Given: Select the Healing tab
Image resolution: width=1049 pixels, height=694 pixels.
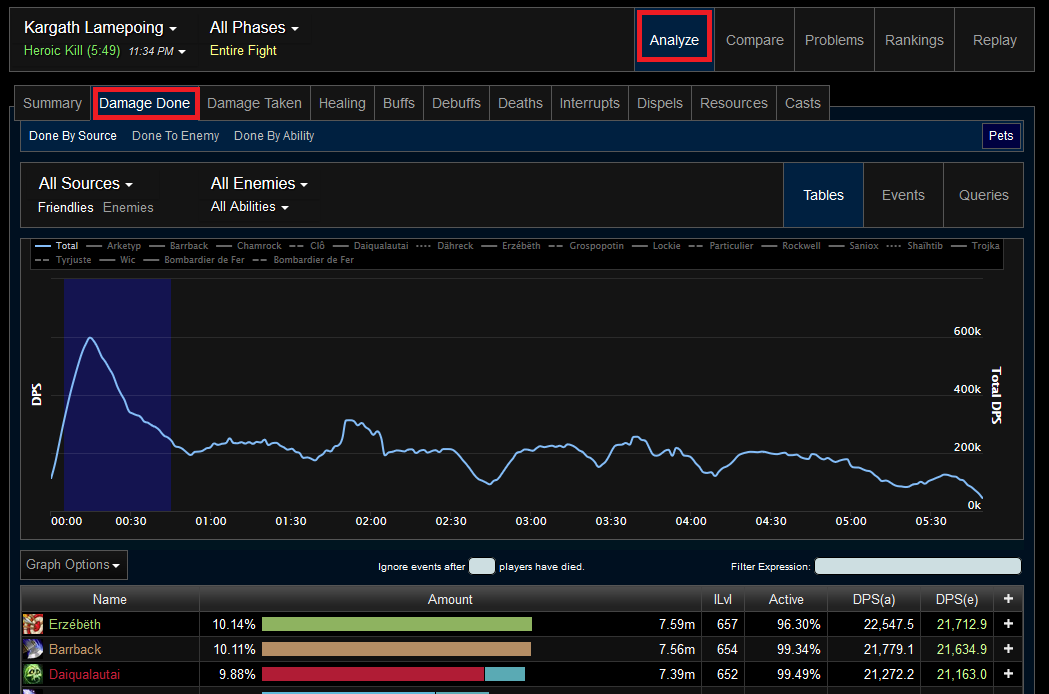Looking at the screenshot, I should (x=342, y=103).
